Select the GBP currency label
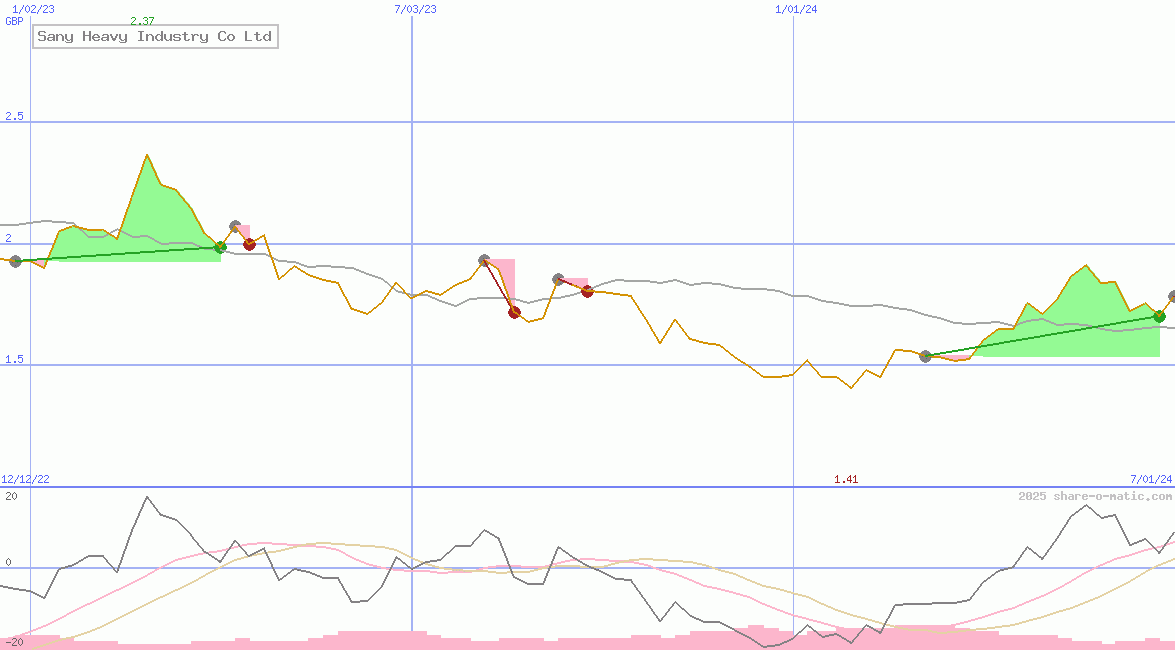 (14, 21)
